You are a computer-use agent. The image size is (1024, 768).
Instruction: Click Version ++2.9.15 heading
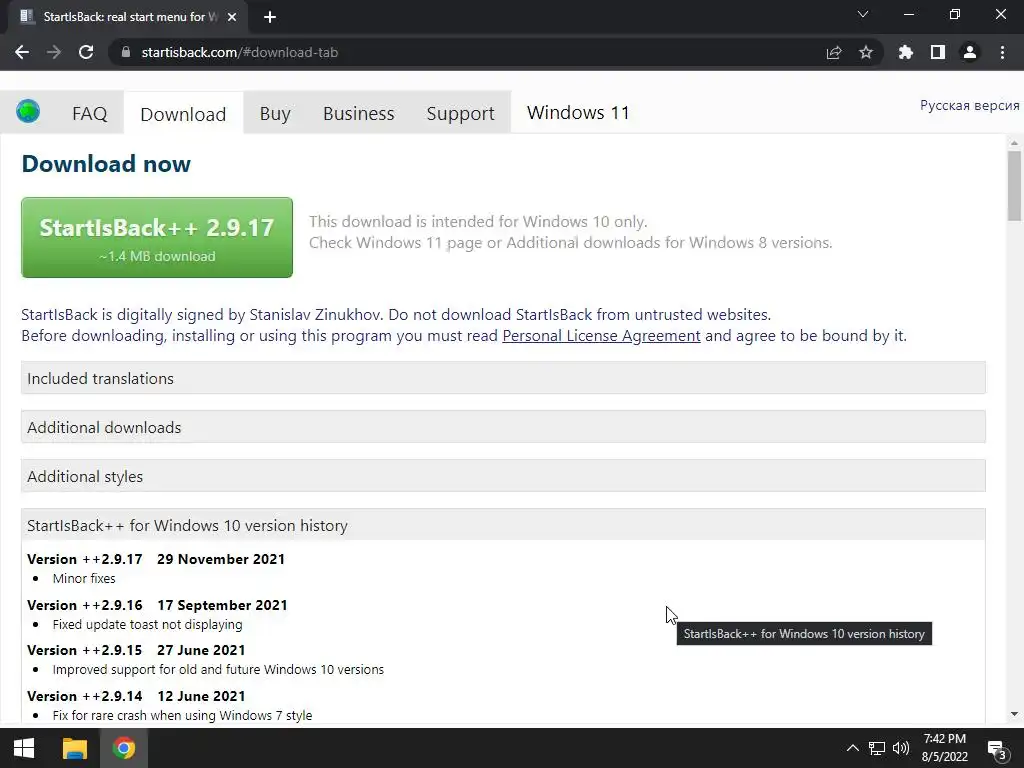136,650
